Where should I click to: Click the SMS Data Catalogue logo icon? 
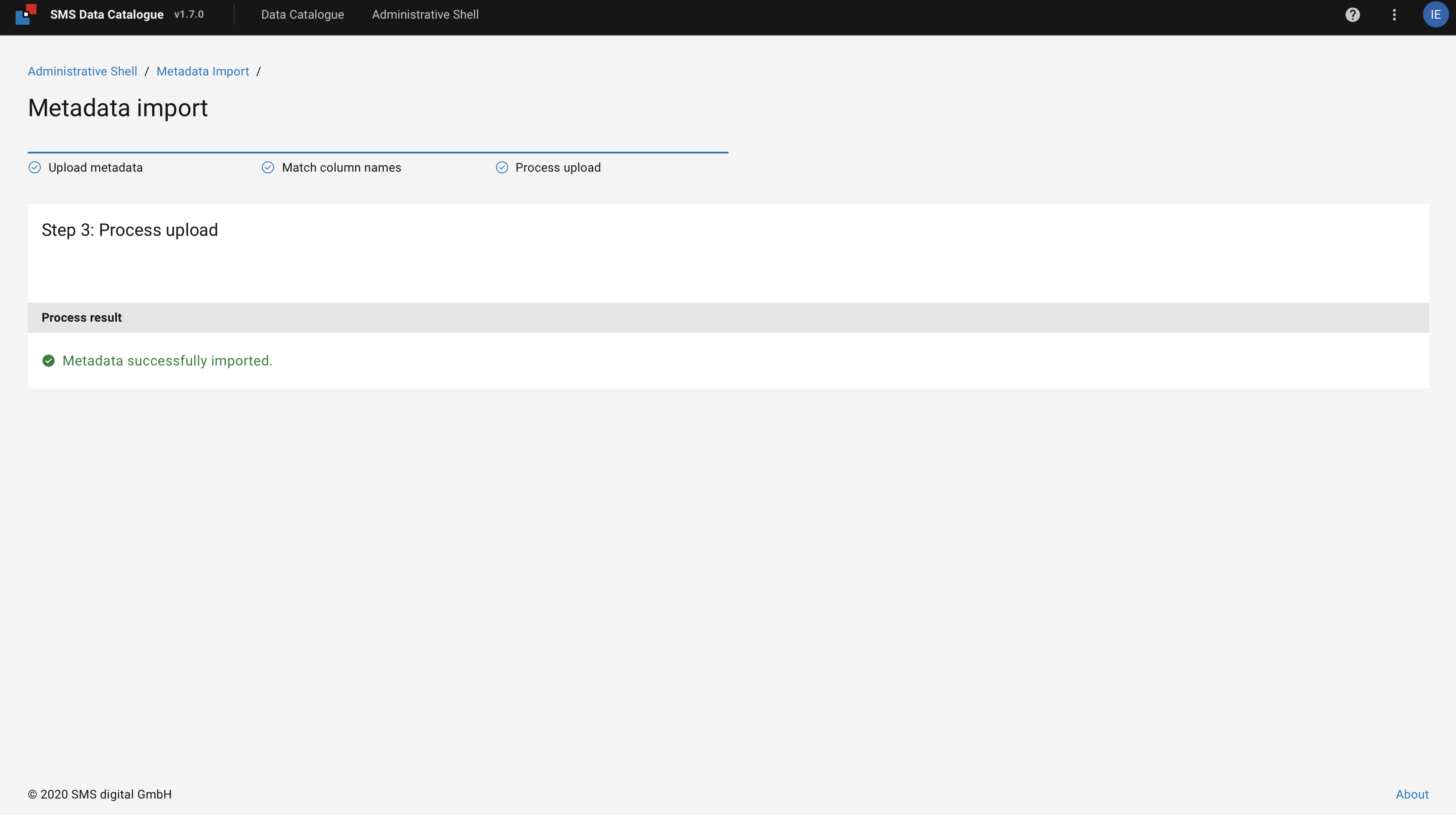[x=26, y=15]
